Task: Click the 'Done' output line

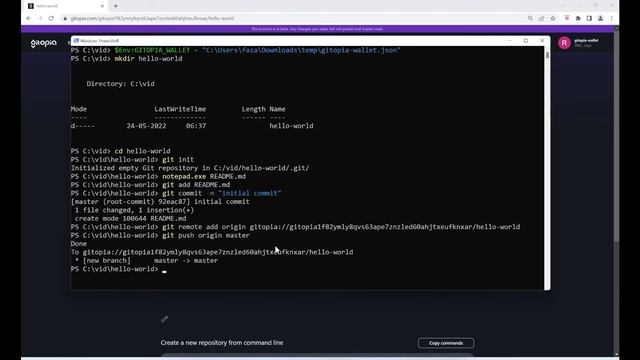Action: tap(79, 244)
